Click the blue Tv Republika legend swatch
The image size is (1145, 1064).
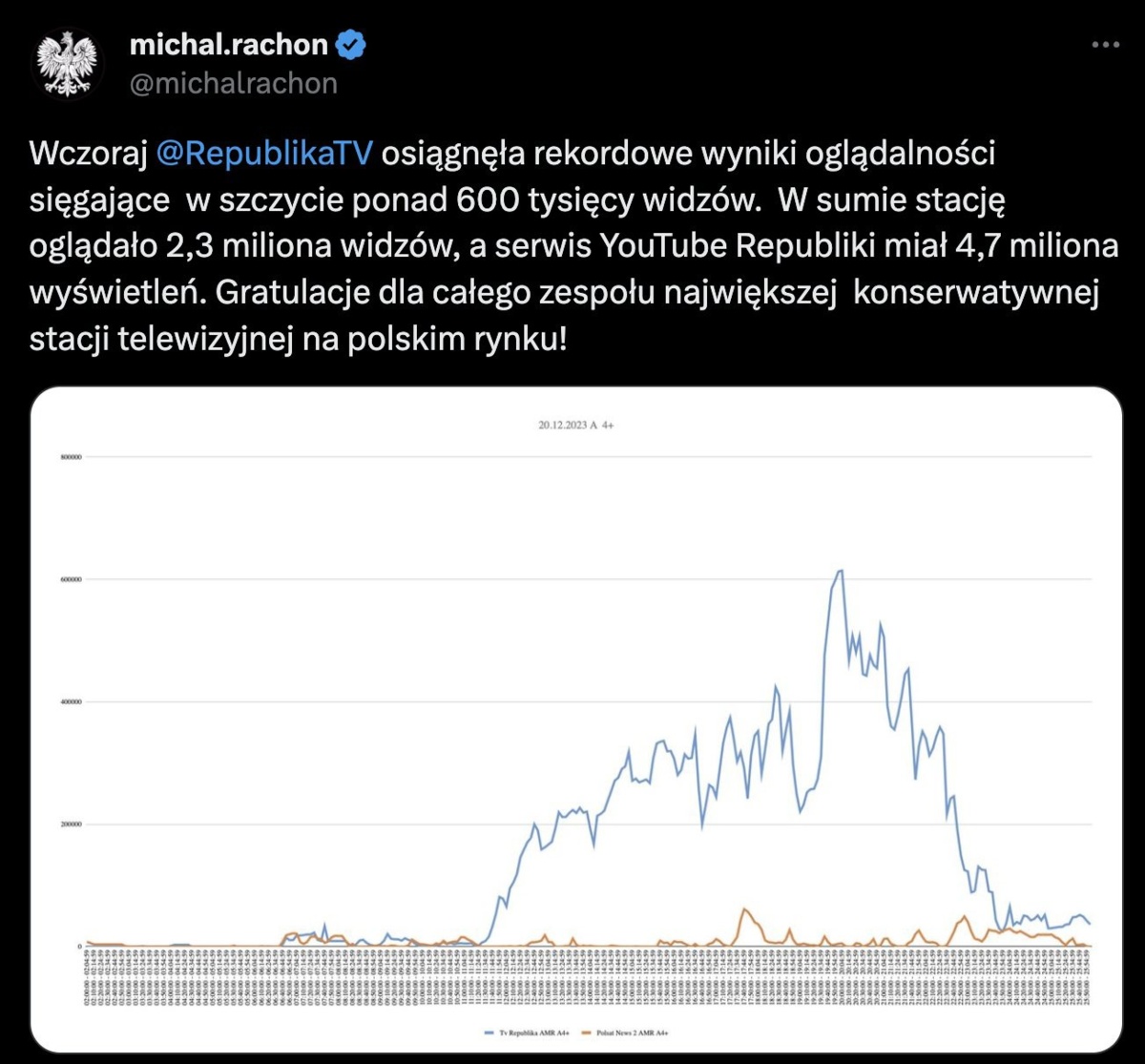[489, 1033]
